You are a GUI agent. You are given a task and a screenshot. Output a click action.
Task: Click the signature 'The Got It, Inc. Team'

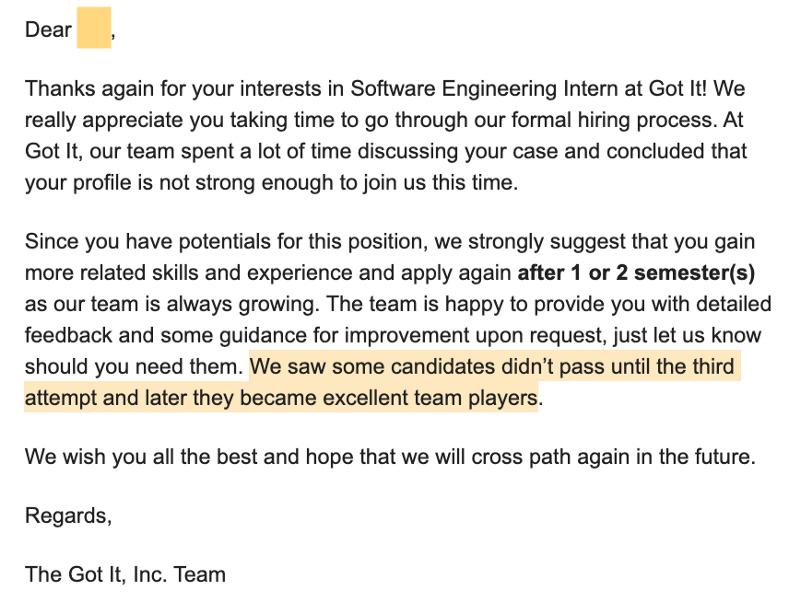pyautogui.click(x=125, y=575)
